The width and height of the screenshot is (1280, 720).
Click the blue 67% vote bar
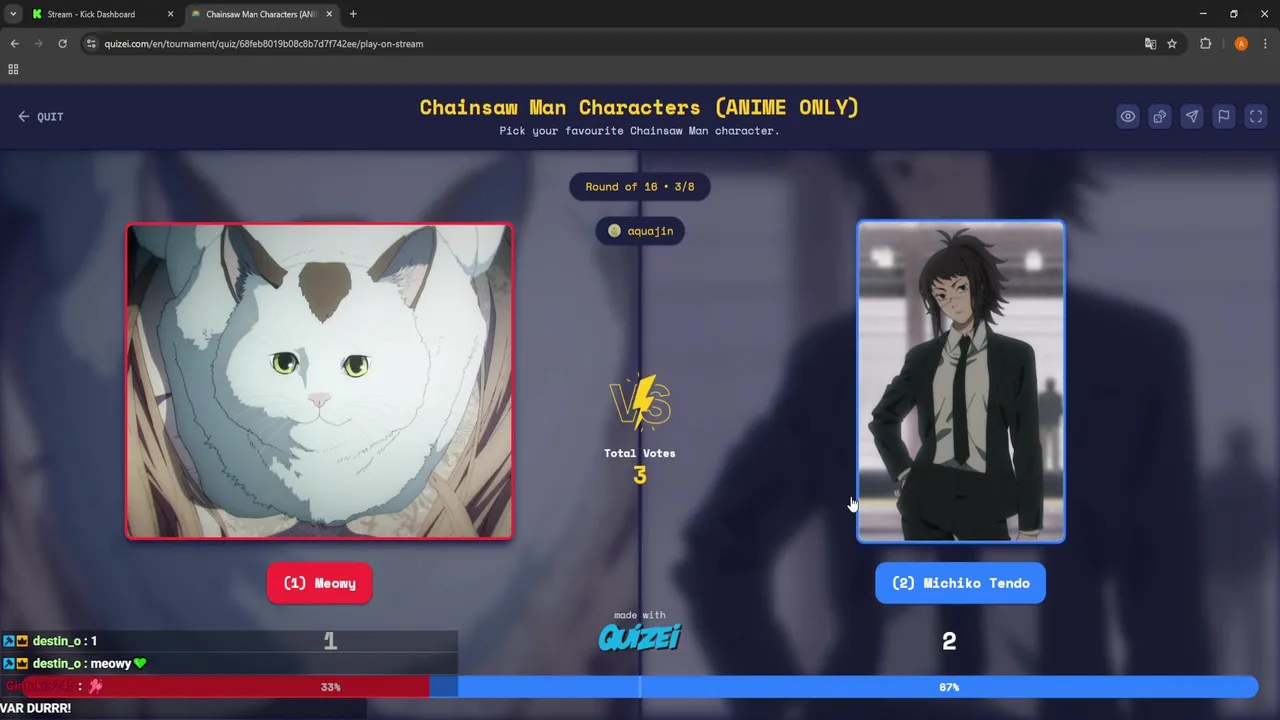[x=844, y=687]
